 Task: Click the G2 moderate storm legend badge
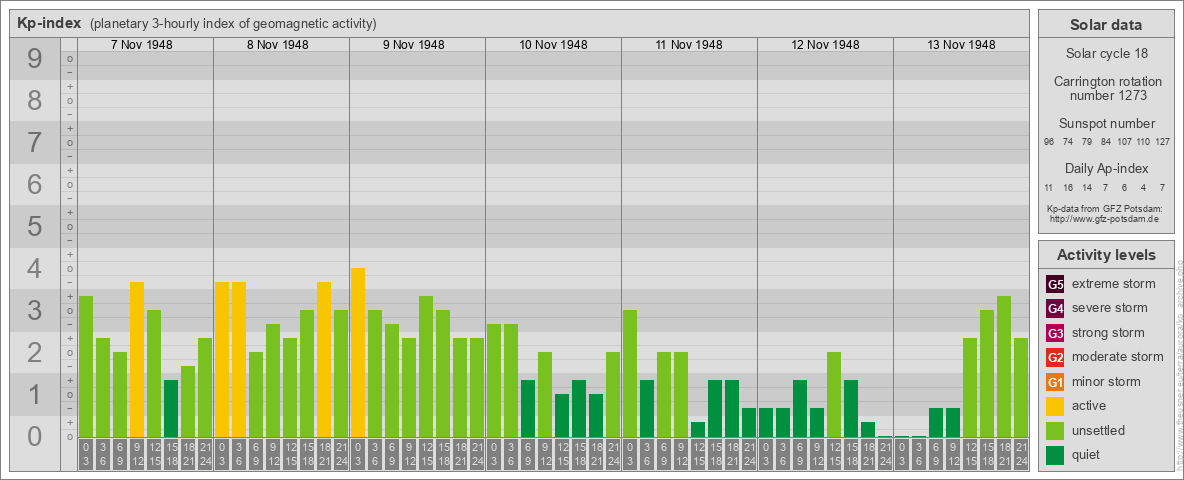click(x=1055, y=357)
